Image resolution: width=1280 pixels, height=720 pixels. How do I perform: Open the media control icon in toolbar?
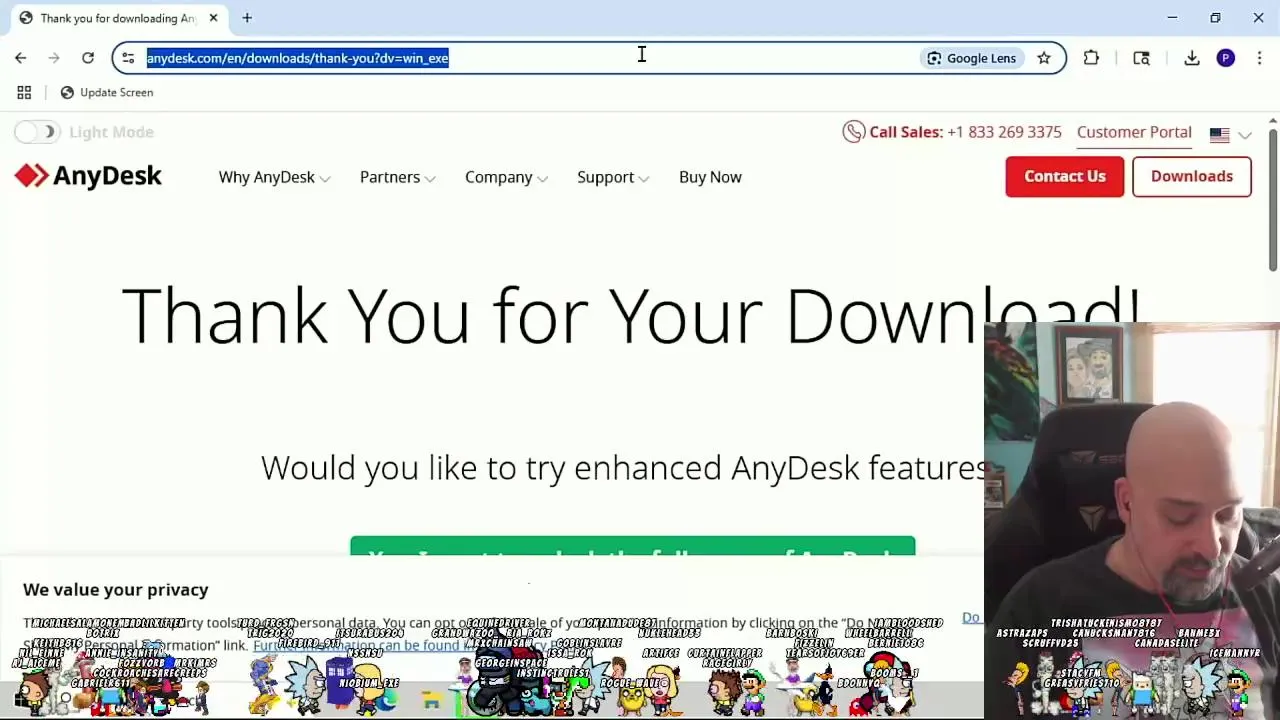coord(1141,58)
